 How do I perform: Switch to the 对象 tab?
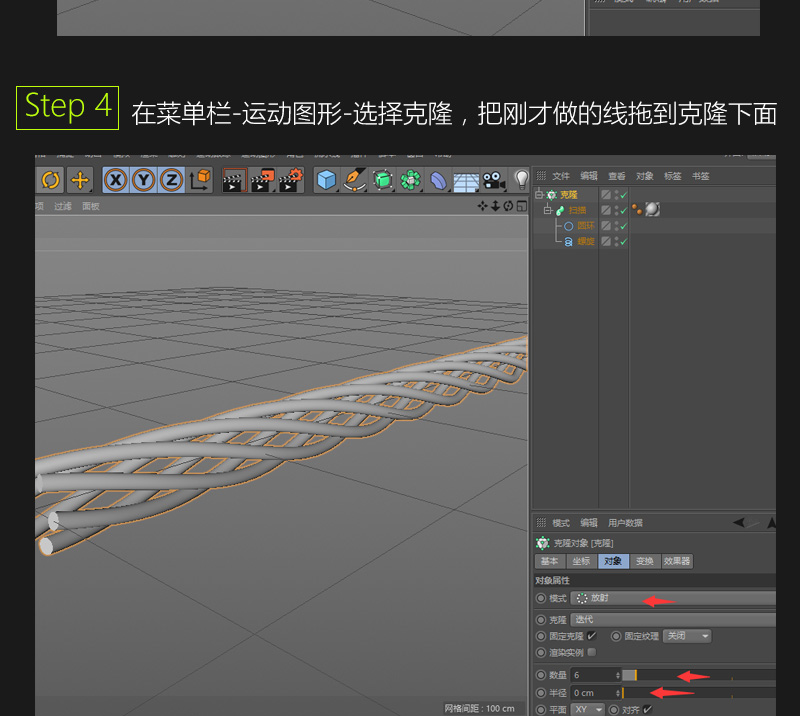click(613, 561)
